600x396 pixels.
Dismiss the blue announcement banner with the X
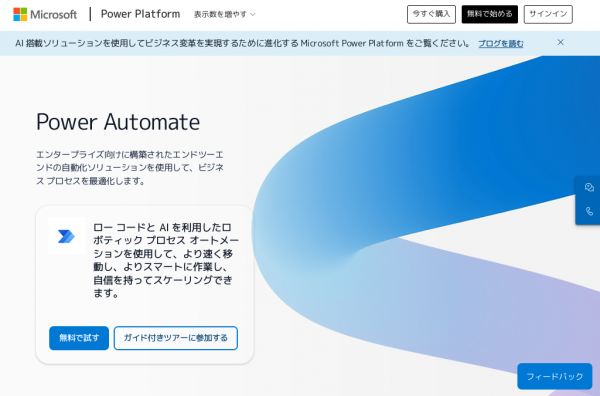560,42
